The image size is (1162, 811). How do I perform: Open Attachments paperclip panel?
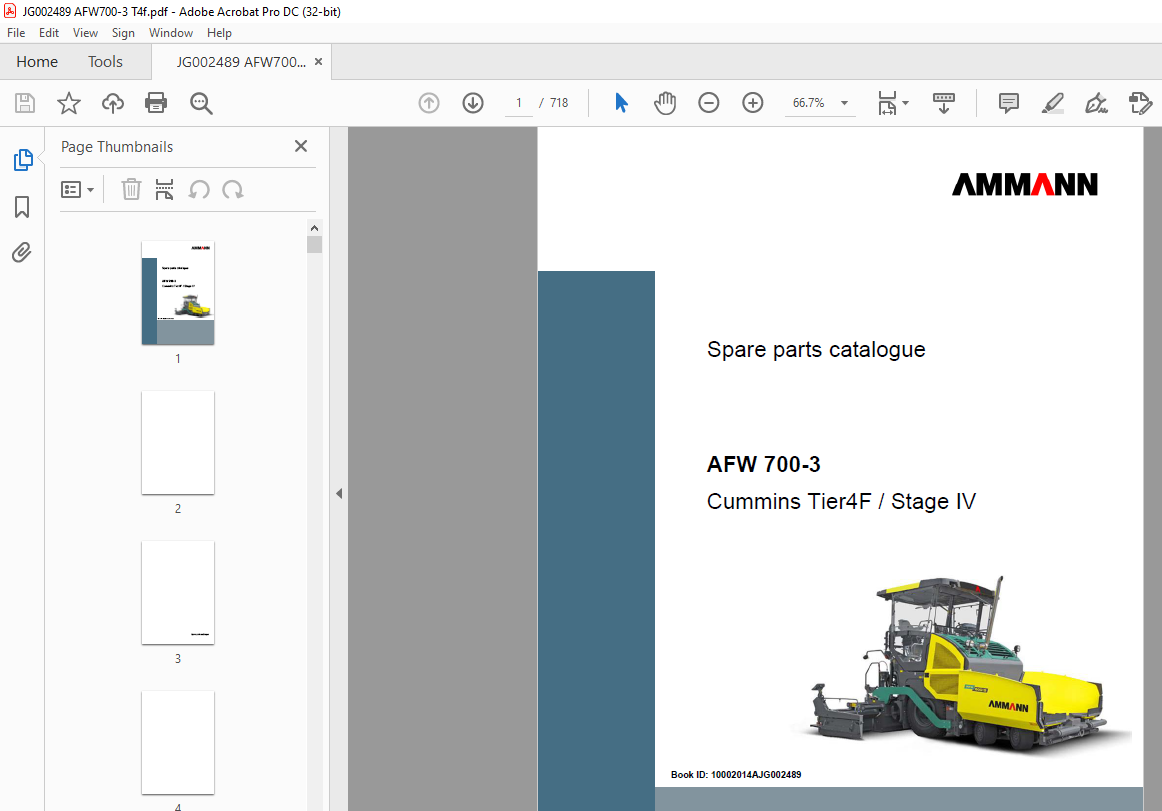[x=22, y=253]
